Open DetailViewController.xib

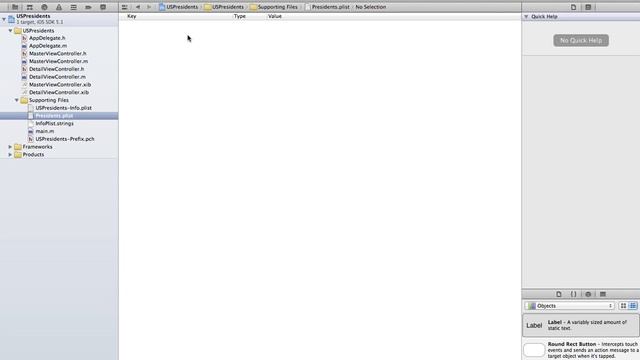tap(59, 92)
